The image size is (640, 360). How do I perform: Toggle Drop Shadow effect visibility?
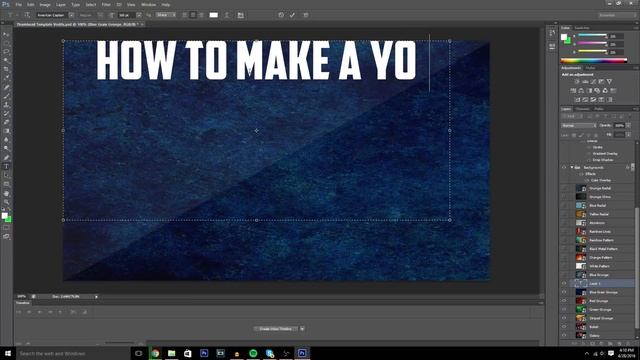pyautogui.click(x=589, y=160)
